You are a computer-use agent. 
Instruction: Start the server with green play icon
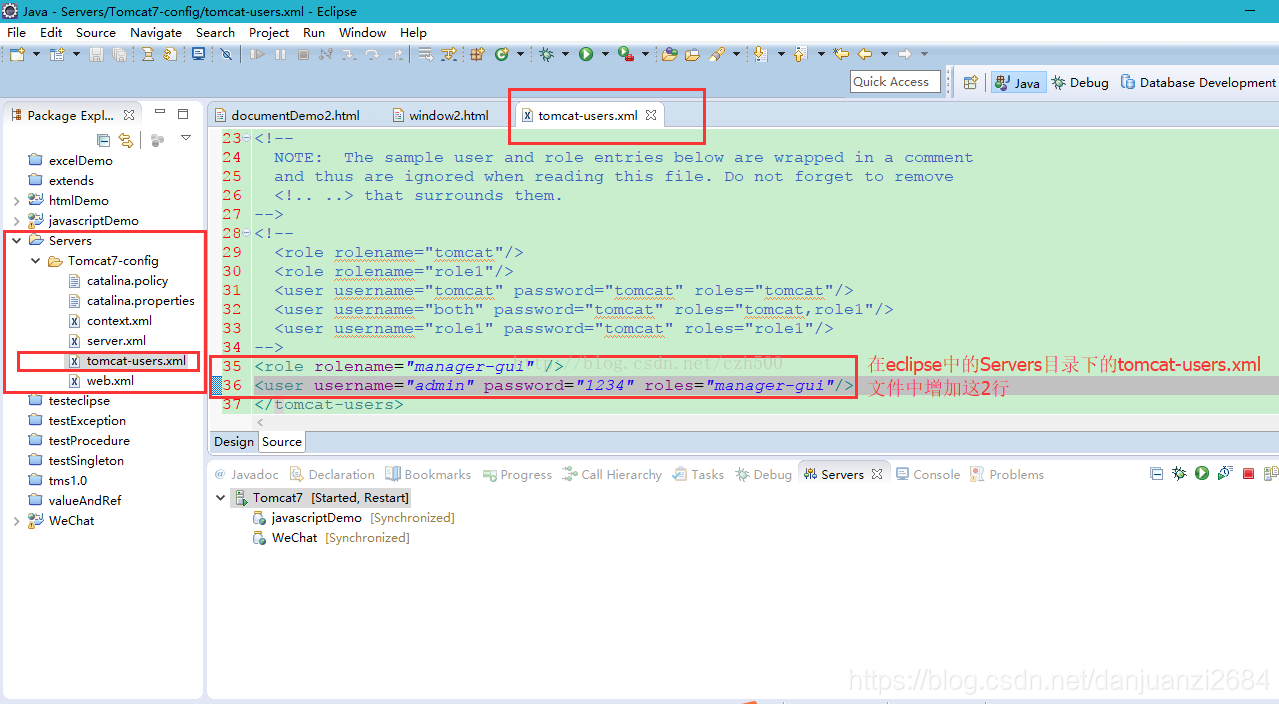click(1202, 473)
